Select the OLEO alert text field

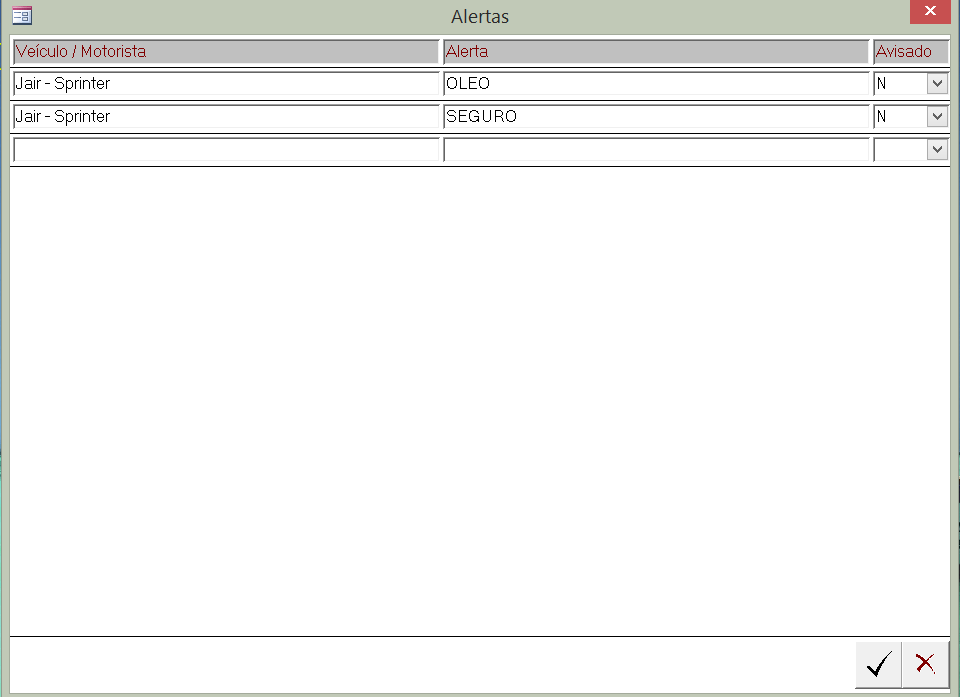point(655,83)
